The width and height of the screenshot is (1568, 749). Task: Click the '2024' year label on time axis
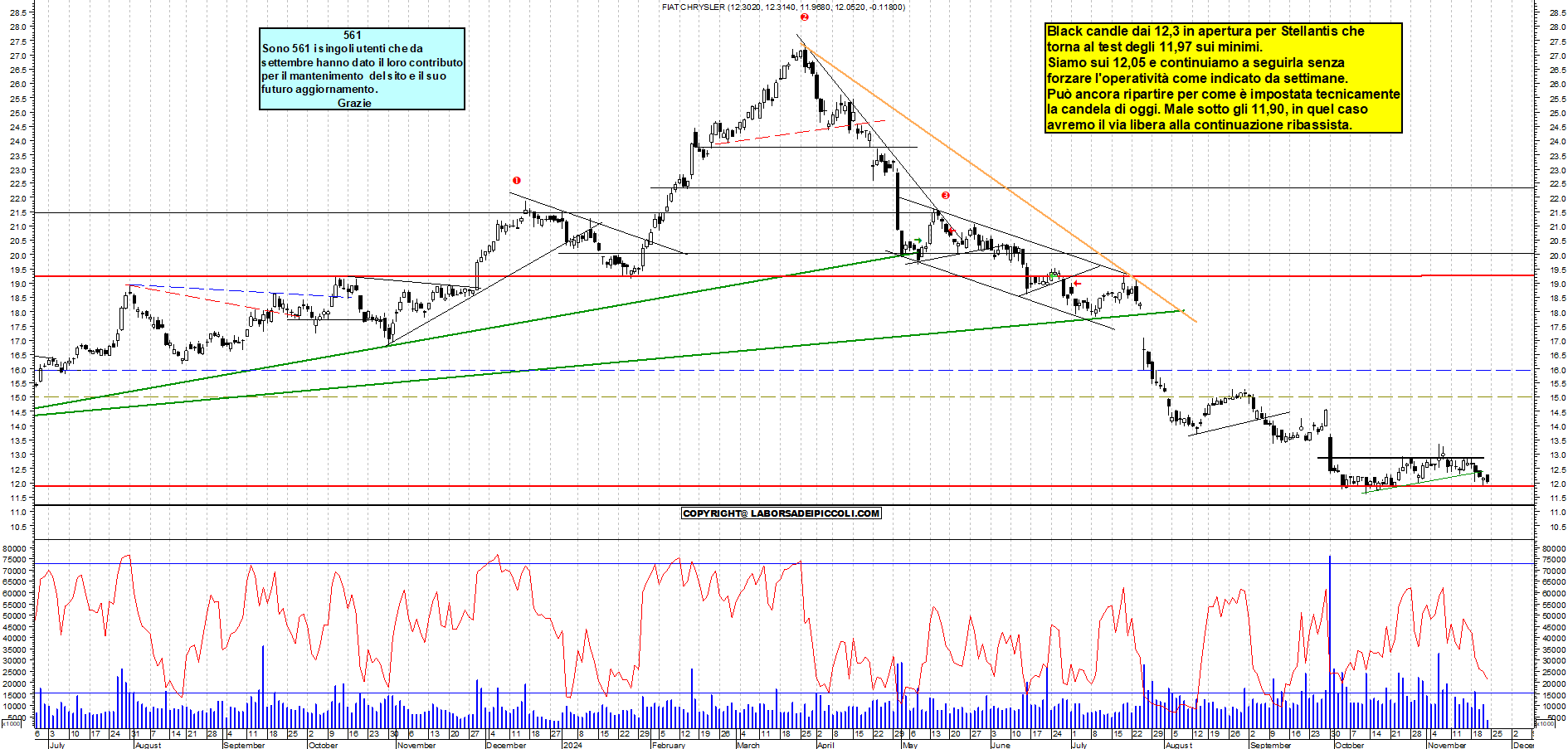(572, 745)
